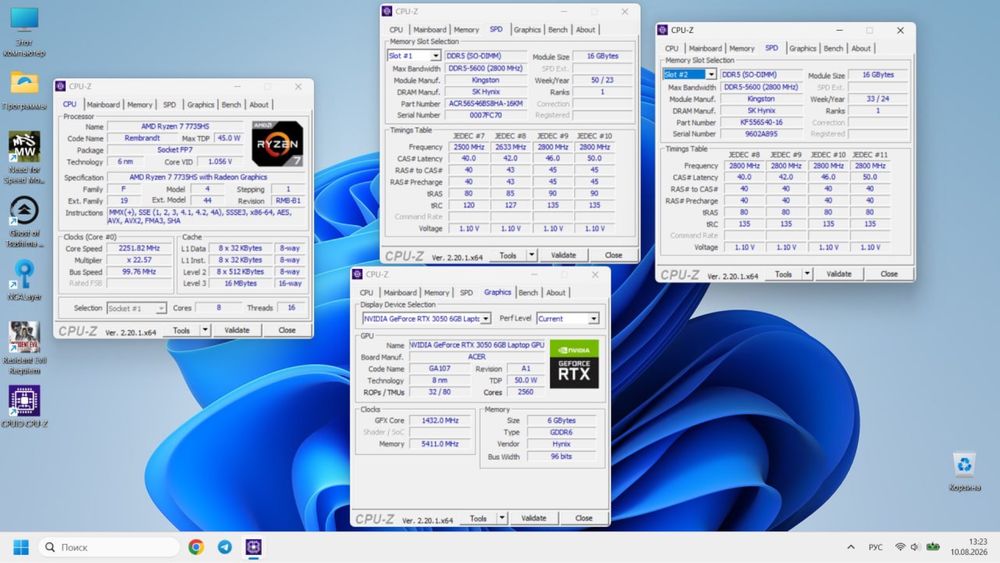The width and height of the screenshot is (1000, 563).
Task: Open the Корзина recycle bin
Action: [964, 472]
